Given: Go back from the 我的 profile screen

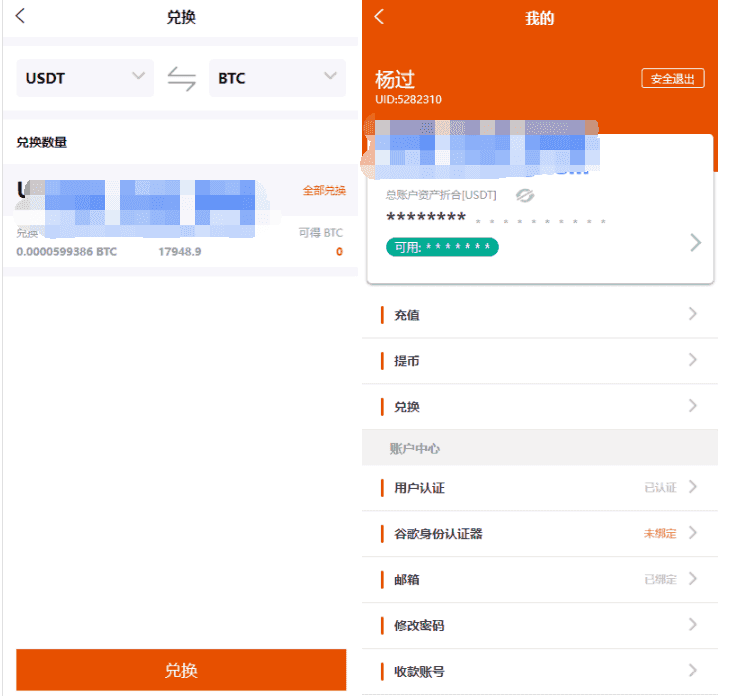Looking at the screenshot, I should click(x=379, y=16).
